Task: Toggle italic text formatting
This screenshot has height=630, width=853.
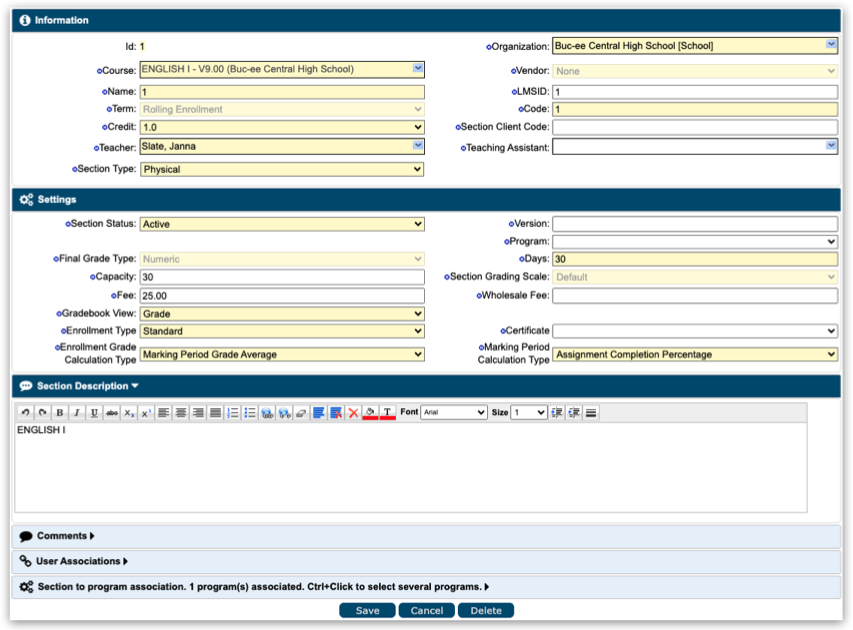Action: point(77,412)
